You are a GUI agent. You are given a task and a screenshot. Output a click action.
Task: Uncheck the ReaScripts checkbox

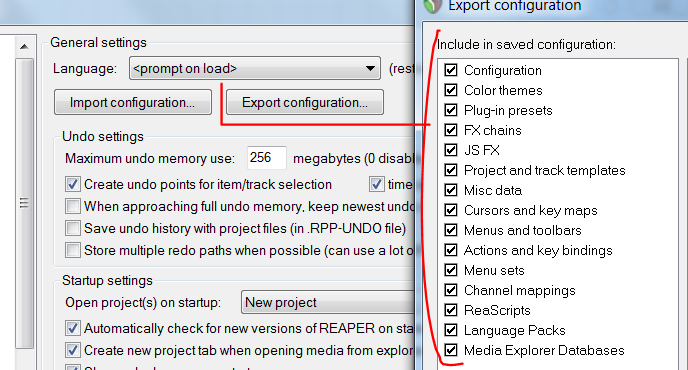451,310
